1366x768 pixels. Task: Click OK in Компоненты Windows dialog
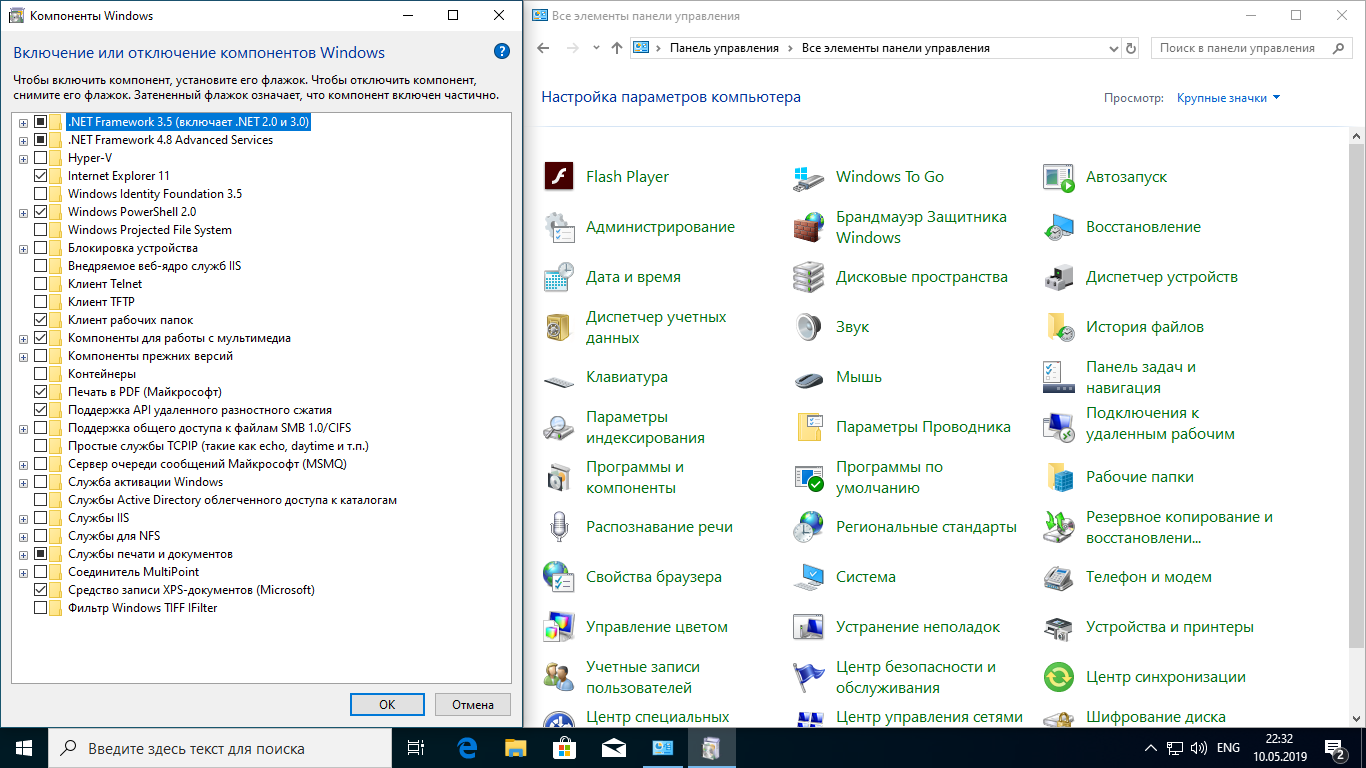coord(387,704)
